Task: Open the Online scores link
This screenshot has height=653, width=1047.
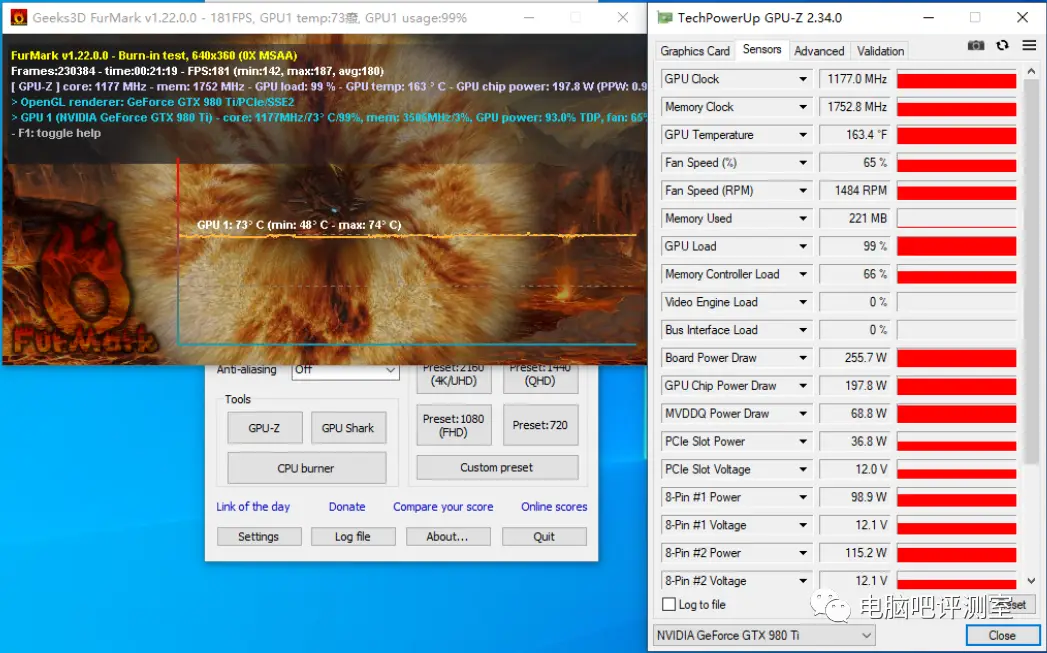Action: 554,507
